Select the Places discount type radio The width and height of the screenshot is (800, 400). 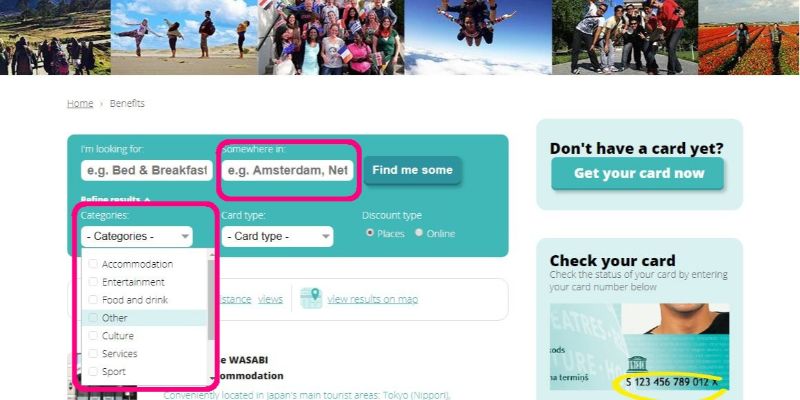pos(370,233)
